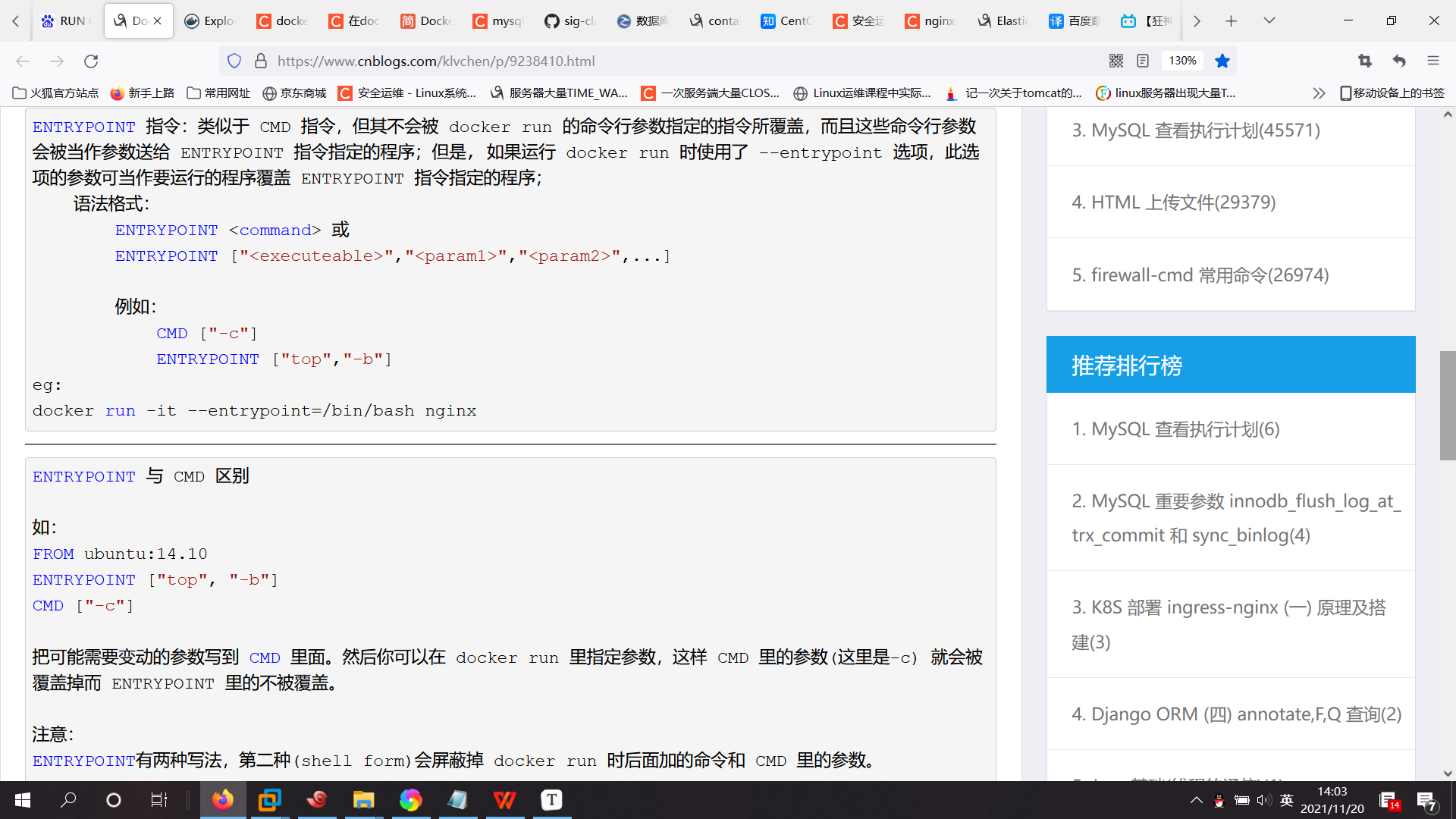Click the page vertical scrollbar thumb
Viewport: 1456px width, 819px height.
pyautogui.click(x=1447, y=405)
